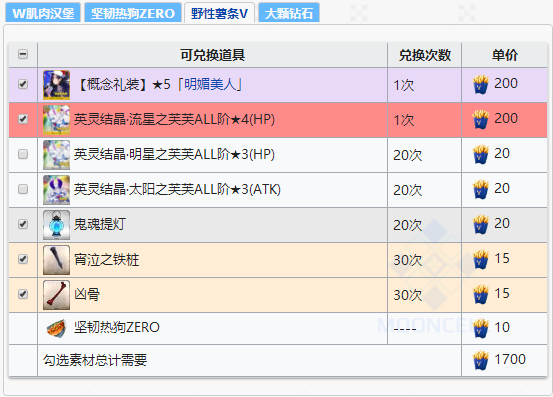Click the price 10 in 坚韧热狗ZERO row
Image resolution: width=553 pixels, height=397 pixels.
click(502, 328)
